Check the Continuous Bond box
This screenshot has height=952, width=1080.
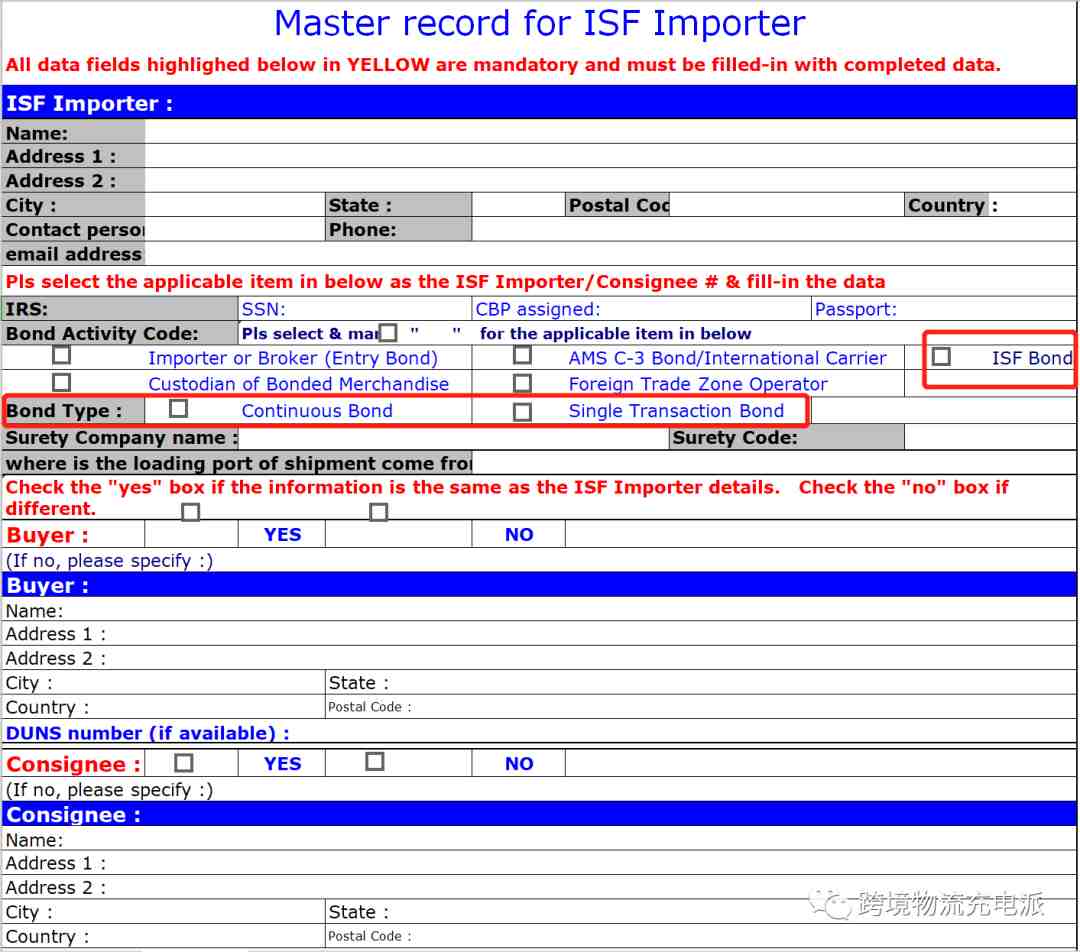(178, 409)
